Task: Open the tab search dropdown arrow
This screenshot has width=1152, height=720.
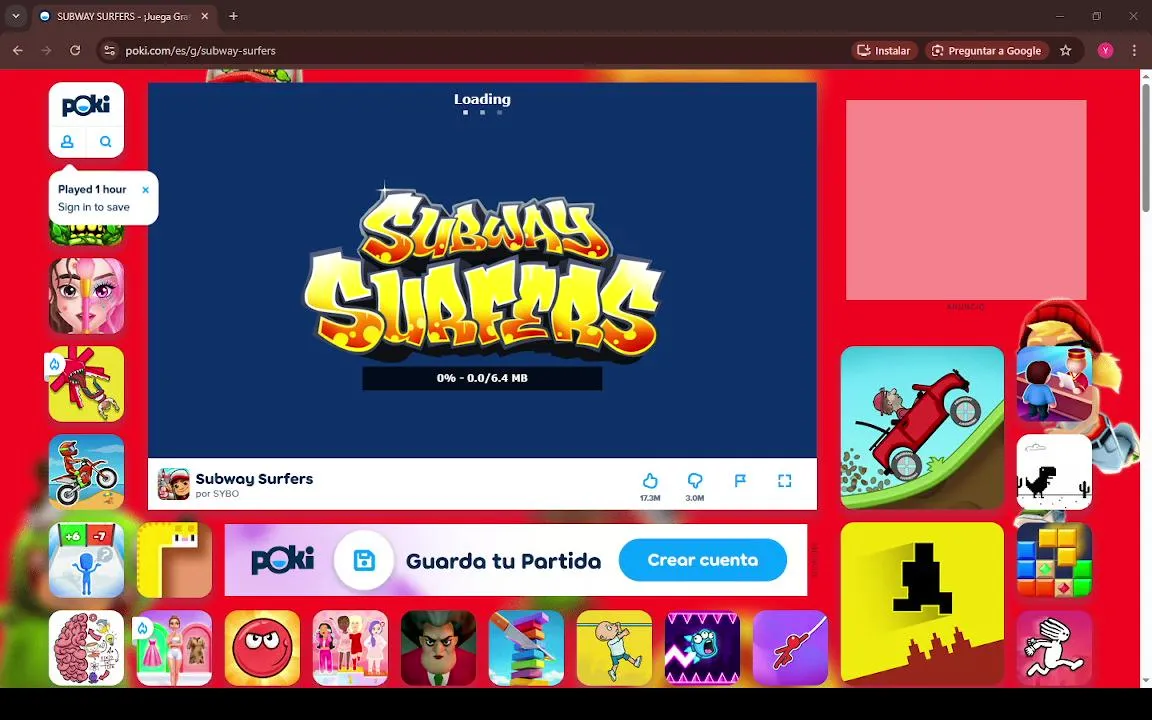Action: [x=15, y=16]
